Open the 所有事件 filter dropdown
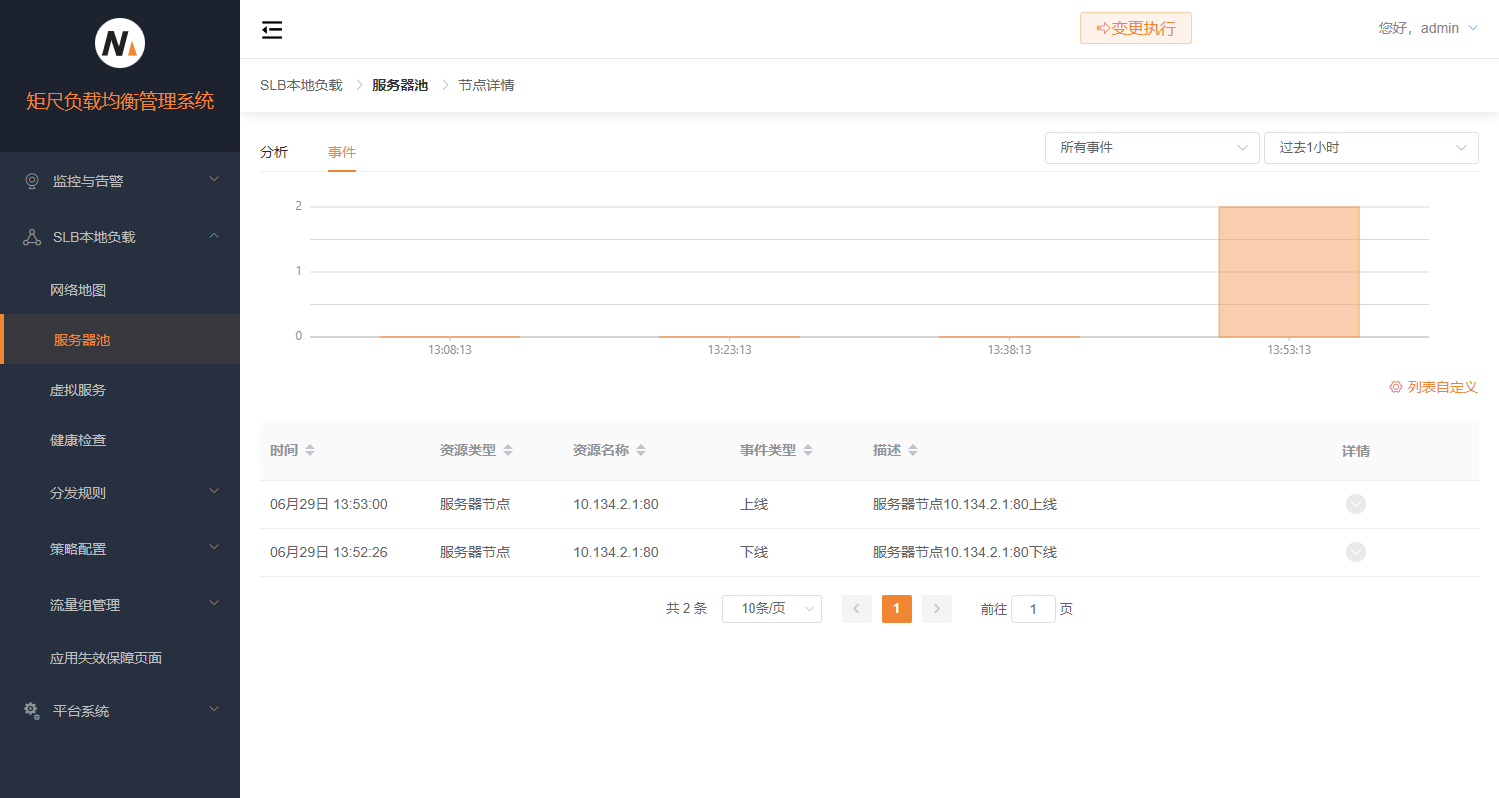 click(1151, 148)
